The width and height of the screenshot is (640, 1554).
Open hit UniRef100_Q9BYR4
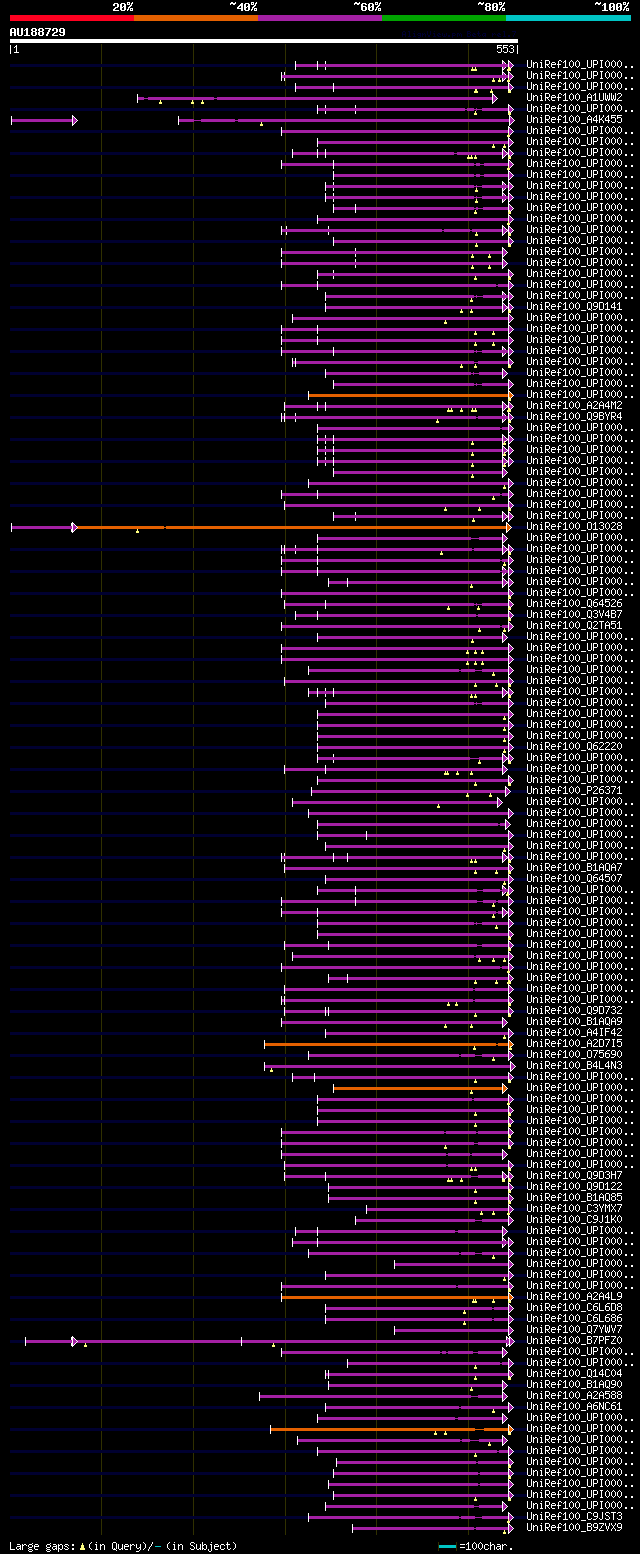(574, 417)
